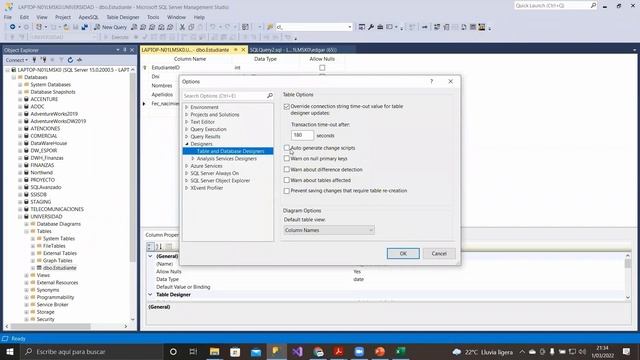The image size is (640, 360).
Task: Enable Auto generate change scripts checkbox
Action: click(x=287, y=148)
